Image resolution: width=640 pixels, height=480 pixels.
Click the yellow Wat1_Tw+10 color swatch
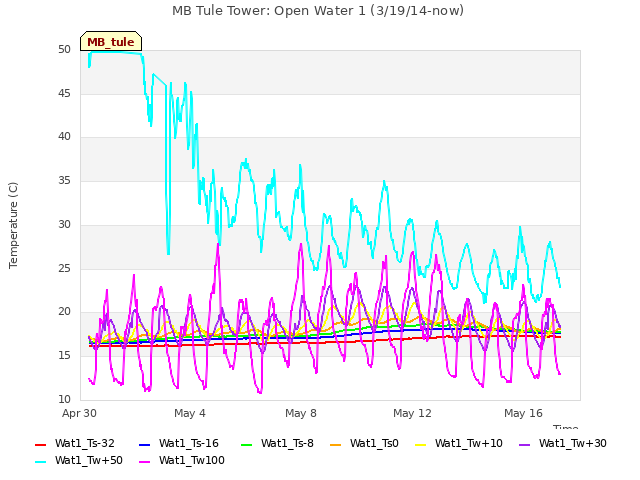tap(420, 444)
